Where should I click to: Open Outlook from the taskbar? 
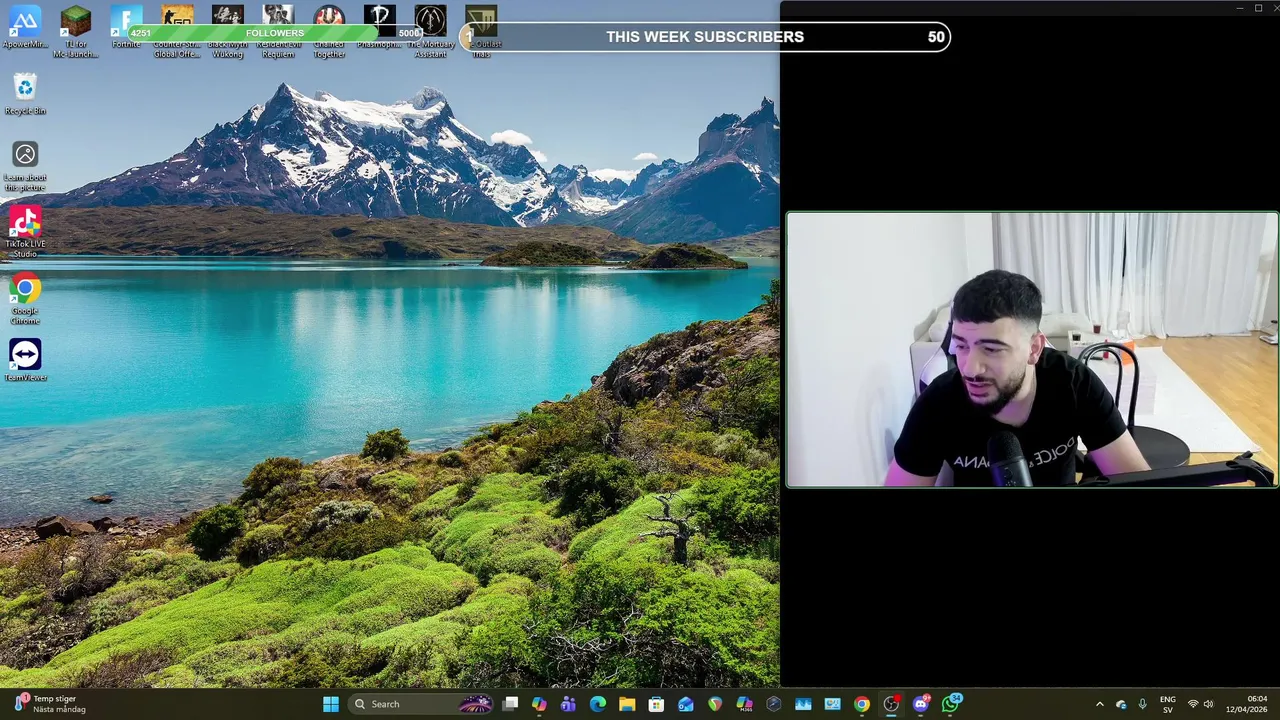[x=686, y=704]
